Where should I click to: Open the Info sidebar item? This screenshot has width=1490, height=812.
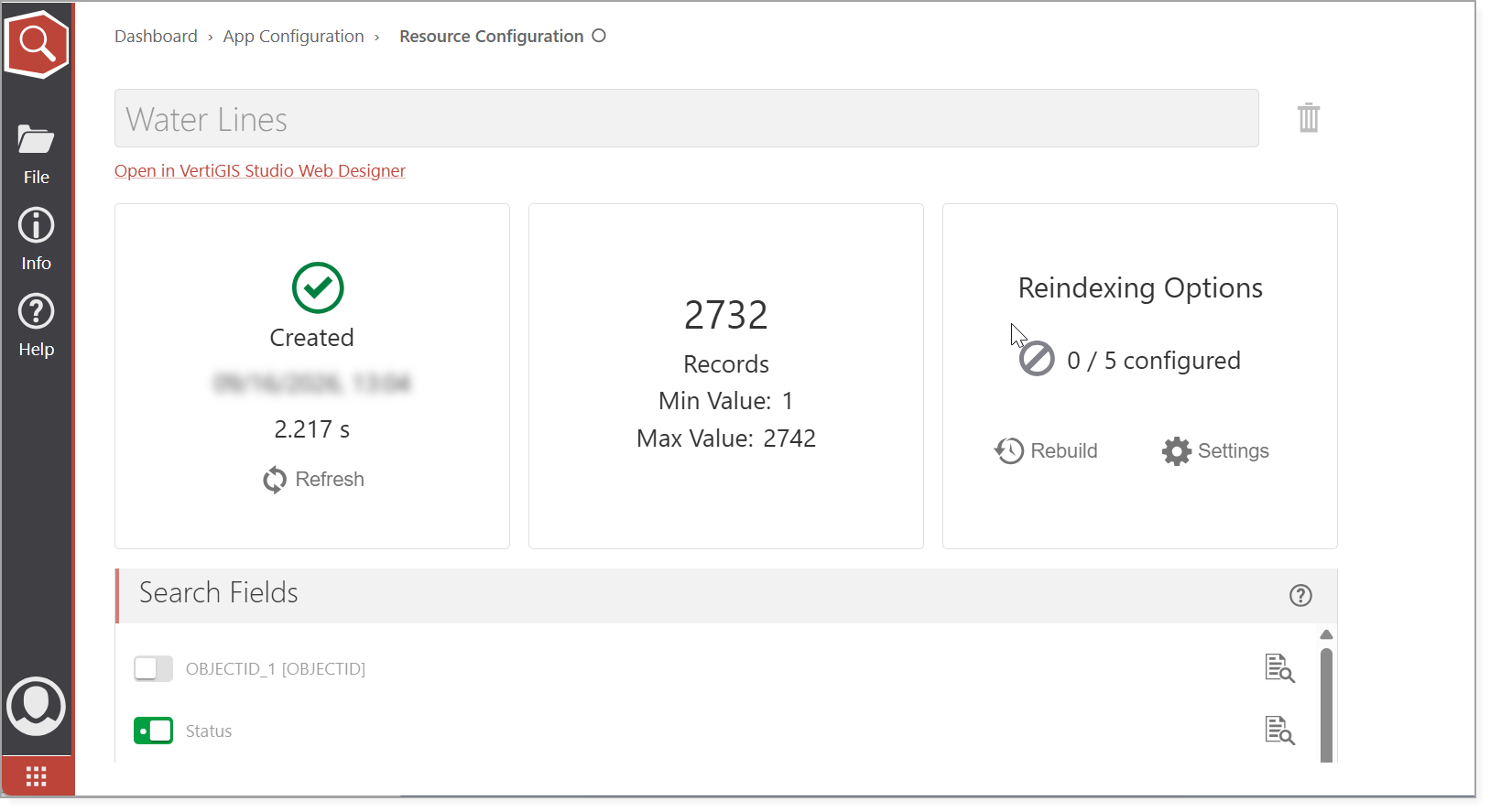tap(36, 239)
